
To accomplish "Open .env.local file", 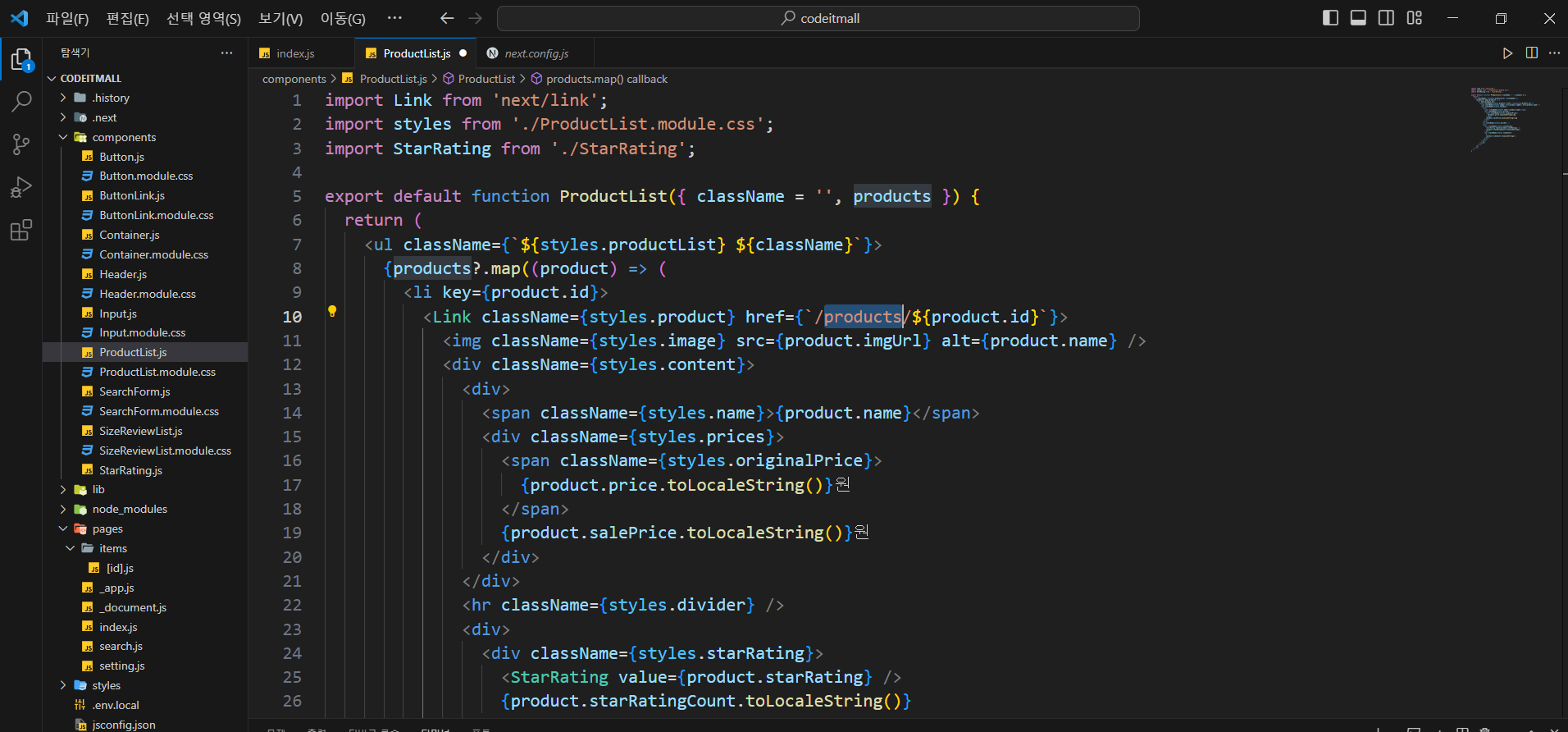I will click(145, 705).
